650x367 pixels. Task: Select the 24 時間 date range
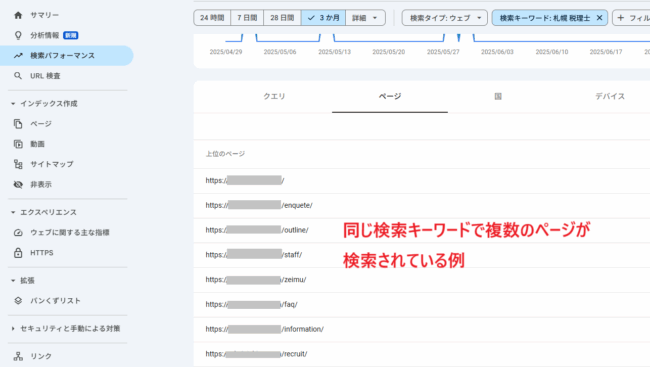coord(212,18)
